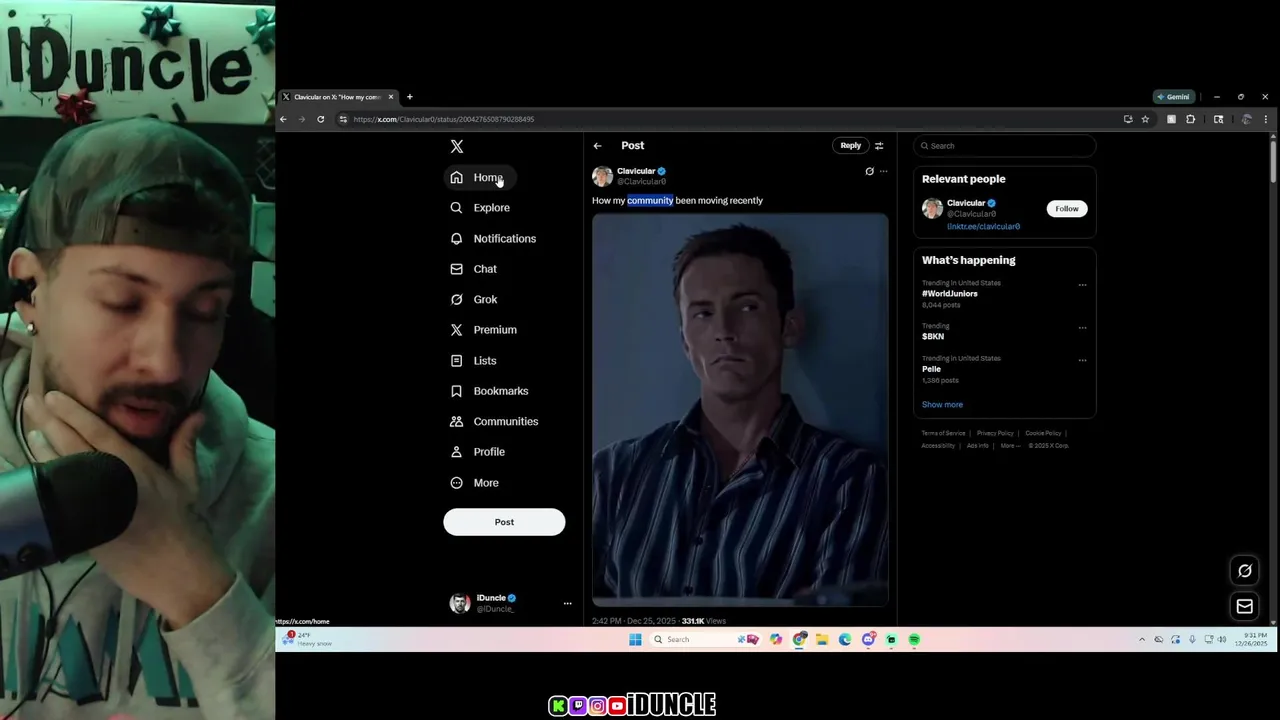Click the browser reload button
The height and width of the screenshot is (720, 1280).
[320, 119]
